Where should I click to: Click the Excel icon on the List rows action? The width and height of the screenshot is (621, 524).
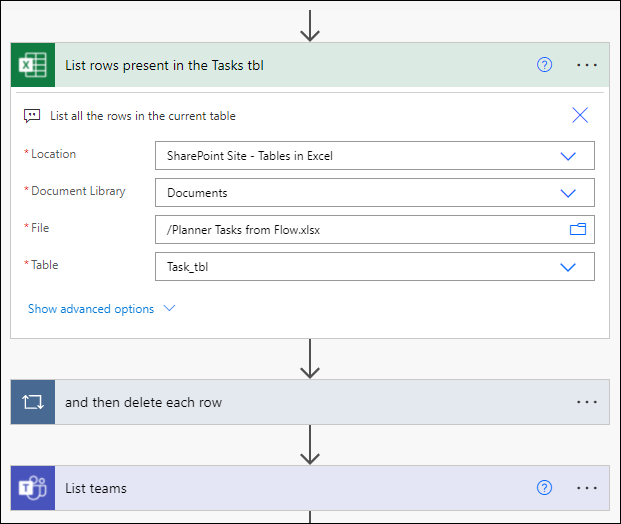(32, 65)
